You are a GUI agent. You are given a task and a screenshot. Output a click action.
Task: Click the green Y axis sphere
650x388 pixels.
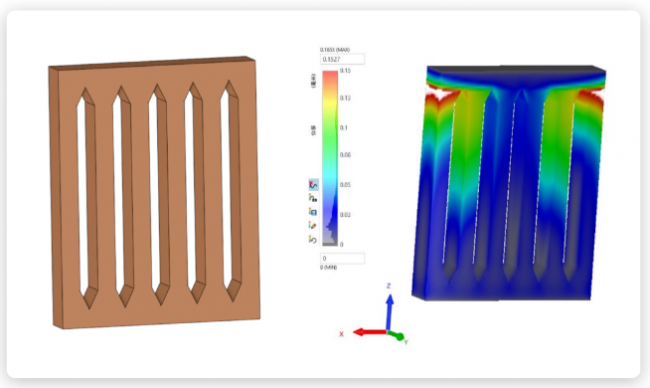point(400,337)
